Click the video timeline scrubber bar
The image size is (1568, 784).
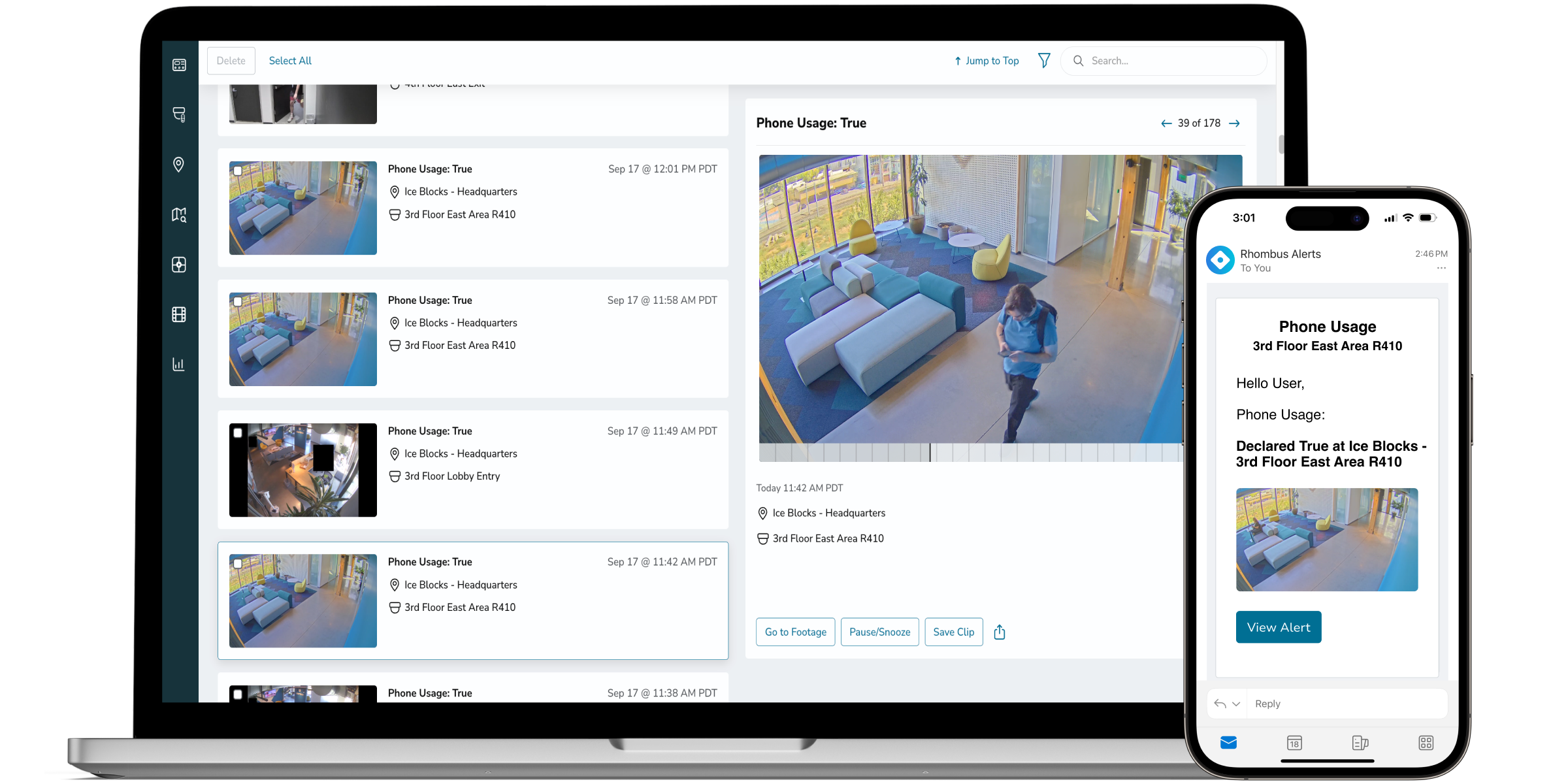[x=970, y=452]
